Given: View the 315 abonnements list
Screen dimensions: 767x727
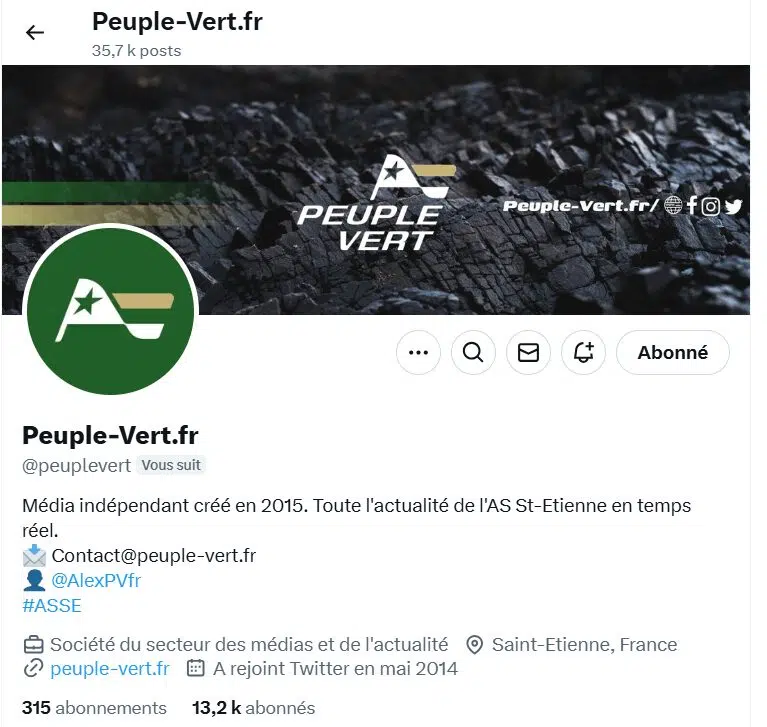Looking at the screenshot, I should pyautogui.click(x=94, y=708).
